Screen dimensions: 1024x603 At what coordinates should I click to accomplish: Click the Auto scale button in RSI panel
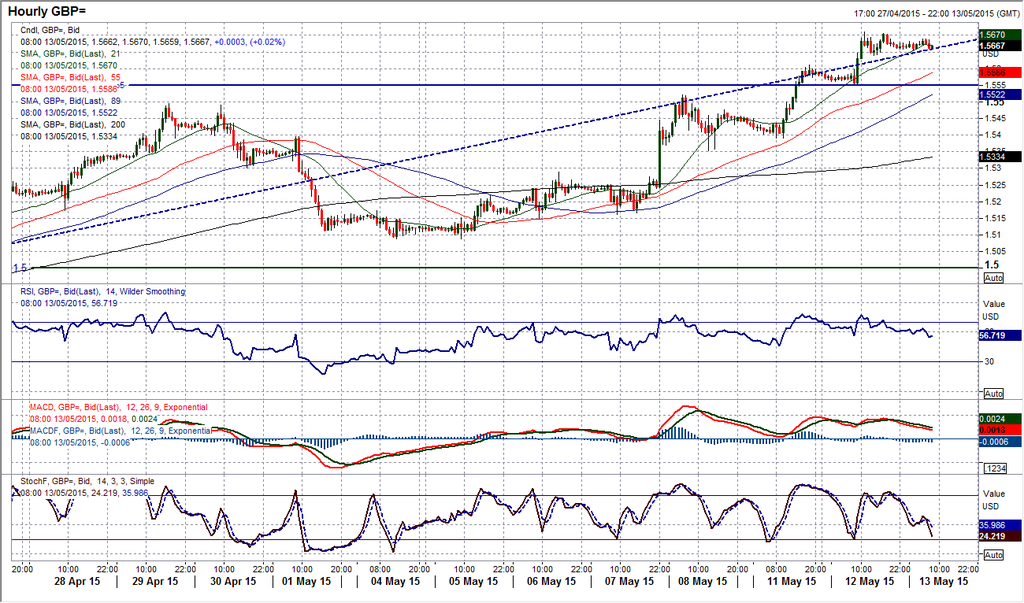[993, 394]
